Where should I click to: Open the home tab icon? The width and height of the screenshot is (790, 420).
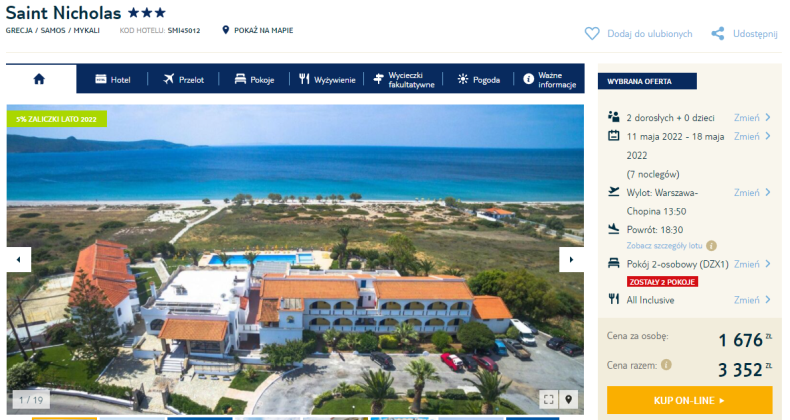click(x=39, y=79)
